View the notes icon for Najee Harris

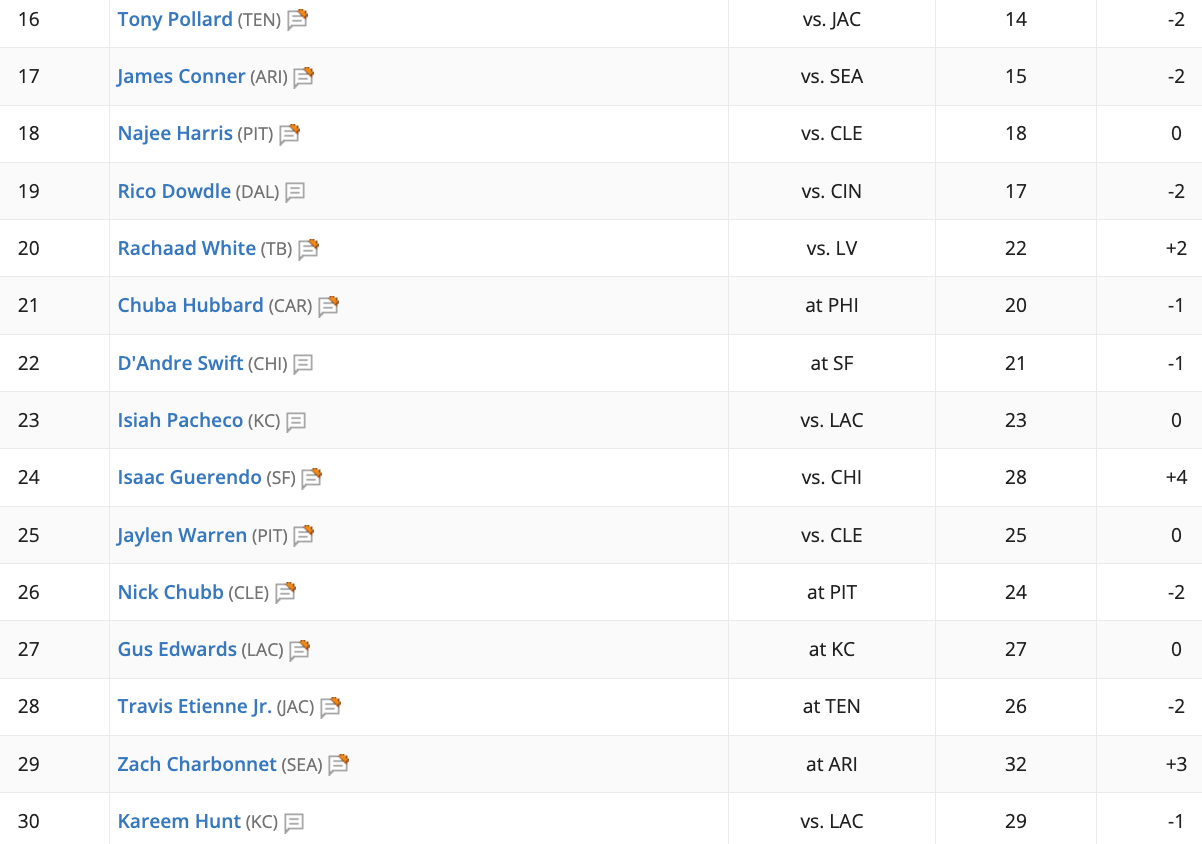289,134
